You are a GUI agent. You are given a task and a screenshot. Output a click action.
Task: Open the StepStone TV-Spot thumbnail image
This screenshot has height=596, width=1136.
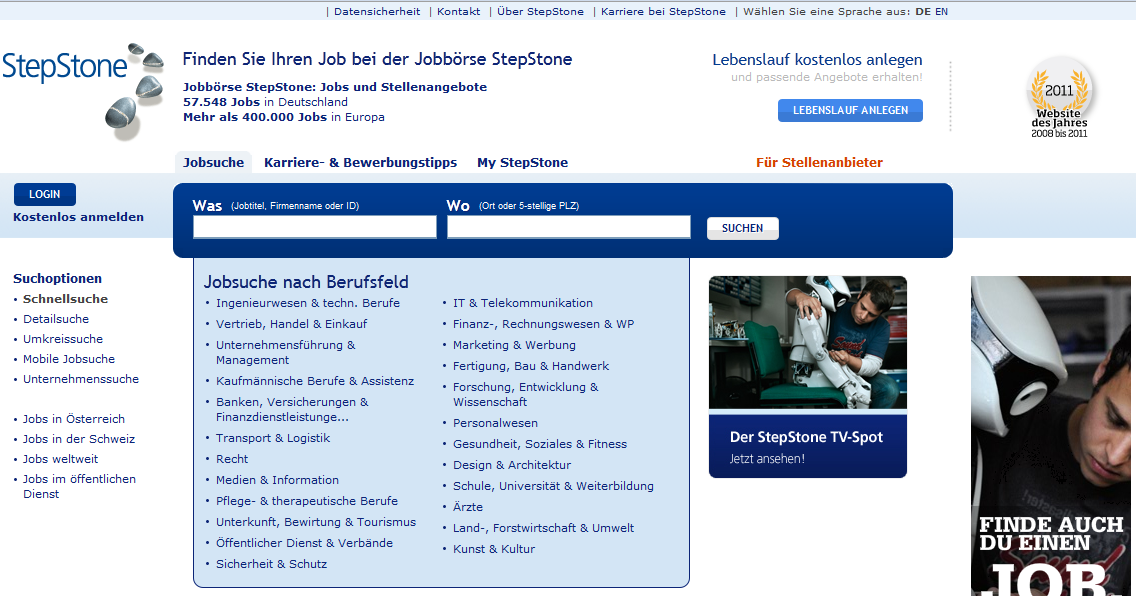tap(808, 343)
